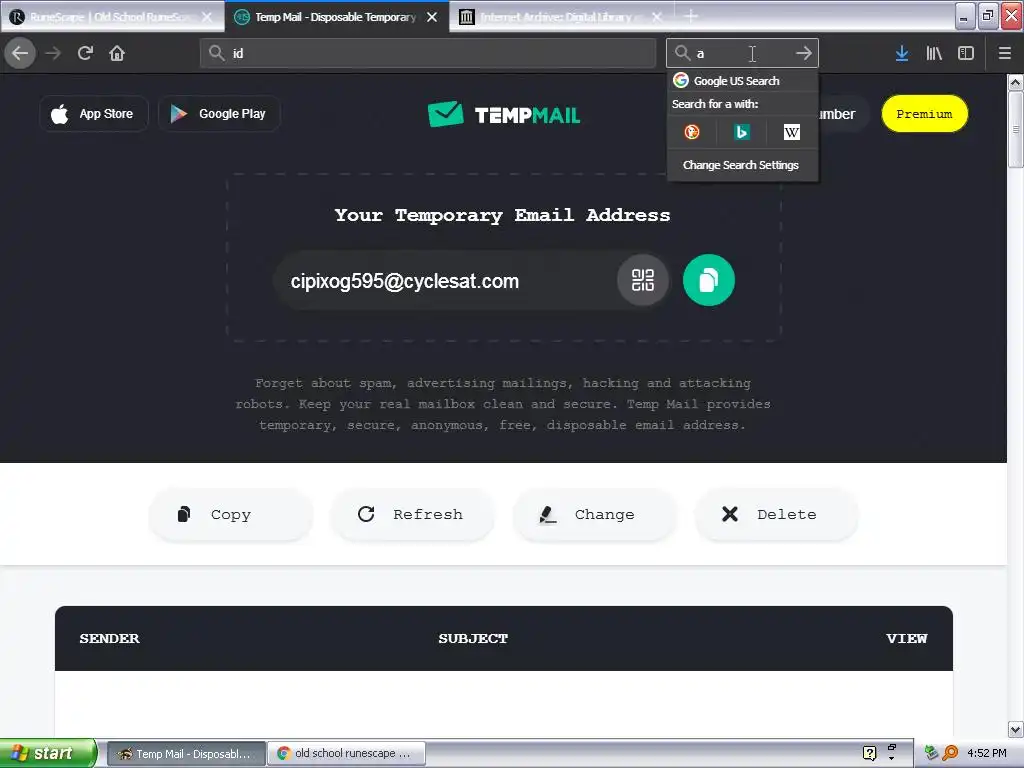Click the Change email button
1024x768 pixels.
click(594, 515)
